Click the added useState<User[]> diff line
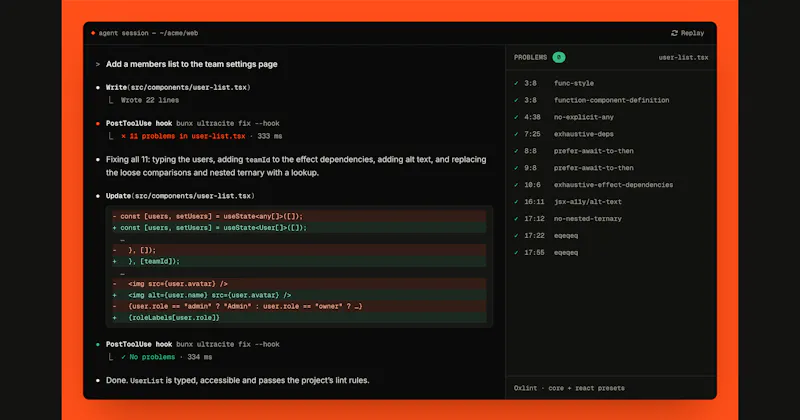 coord(299,228)
